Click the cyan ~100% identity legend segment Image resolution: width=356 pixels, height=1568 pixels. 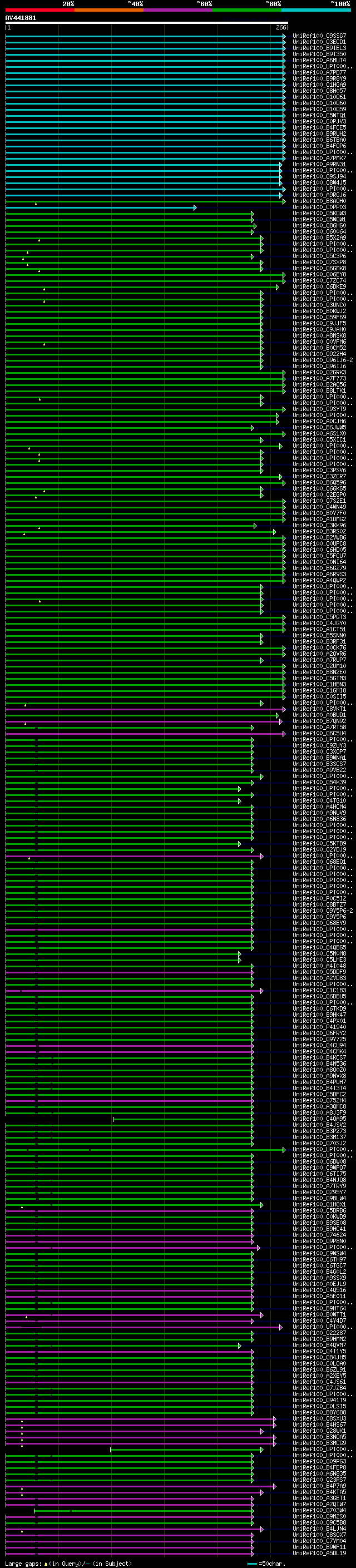click(x=316, y=10)
